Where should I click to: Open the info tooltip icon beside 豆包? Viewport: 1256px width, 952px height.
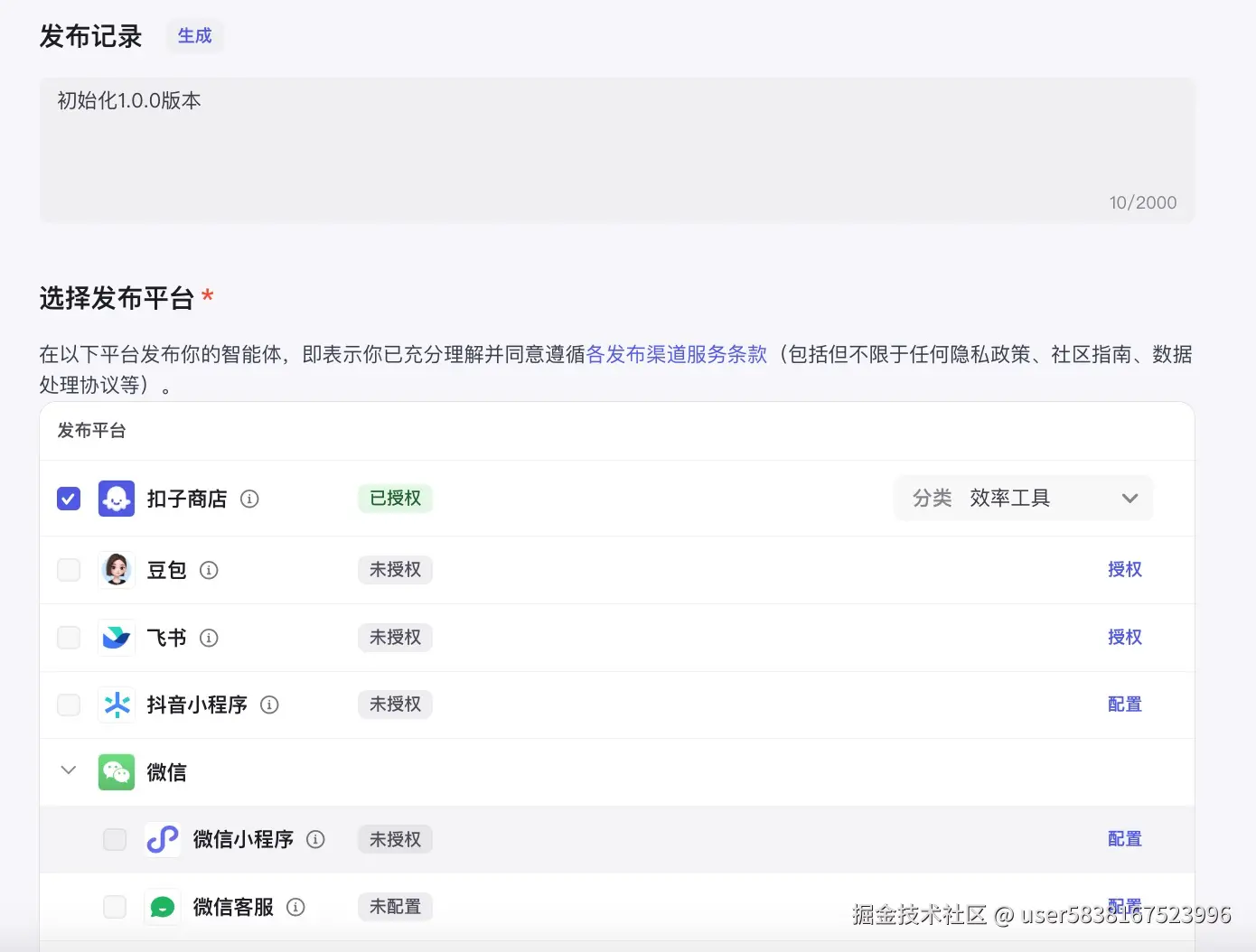(x=209, y=569)
